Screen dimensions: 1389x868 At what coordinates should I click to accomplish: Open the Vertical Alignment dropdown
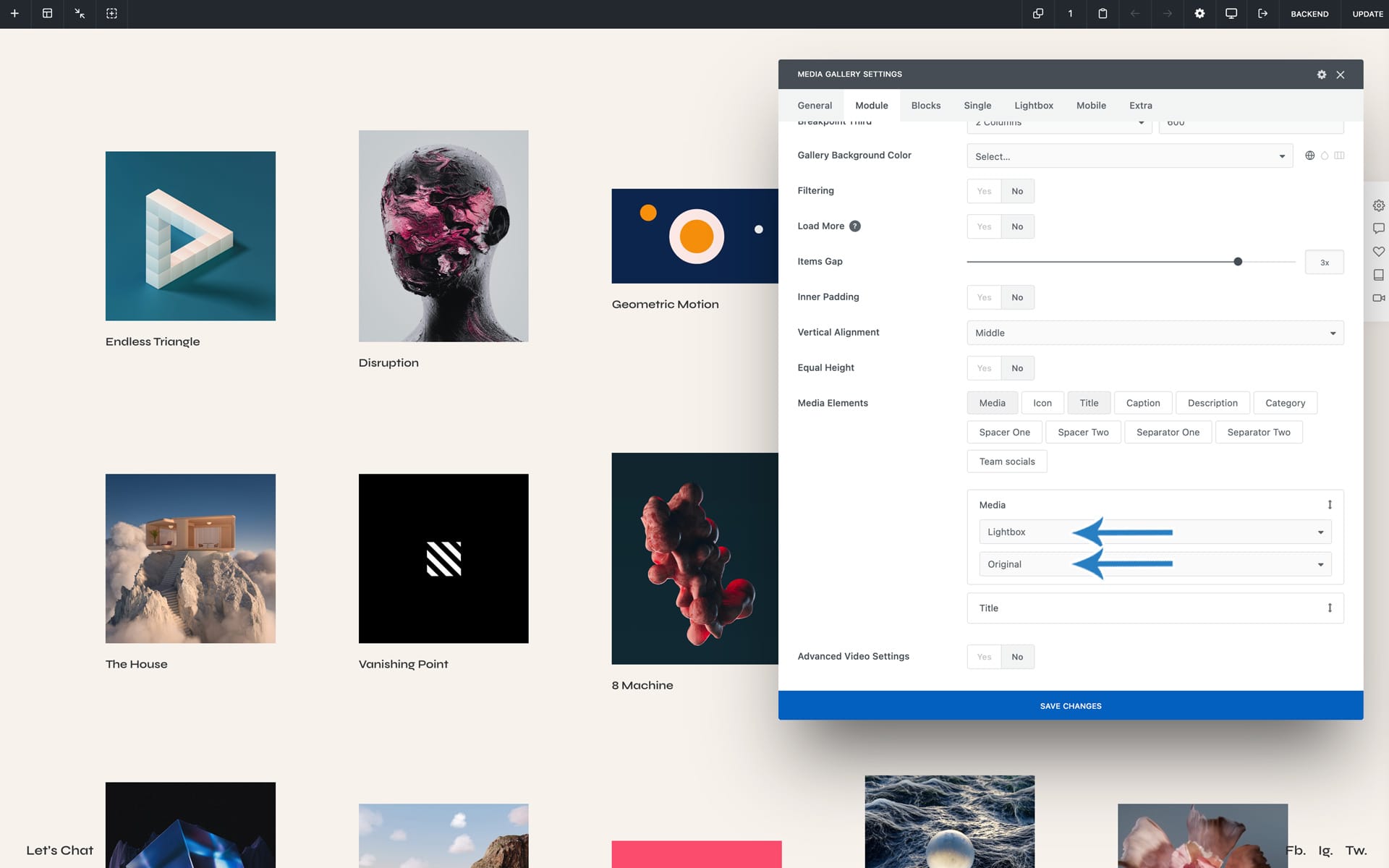(1155, 333)
